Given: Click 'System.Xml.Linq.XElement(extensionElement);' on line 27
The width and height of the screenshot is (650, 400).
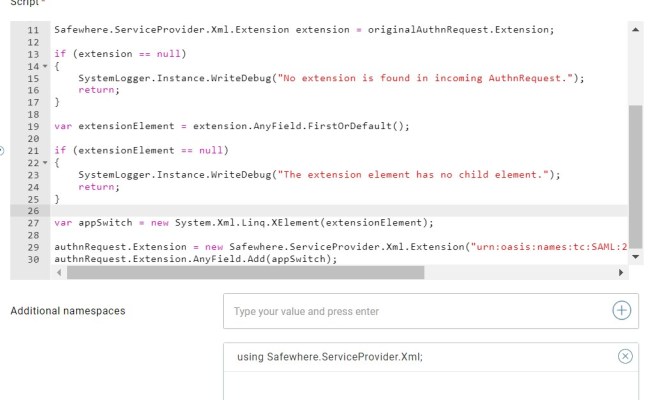Looking at the screenshot, I should click(304, 223).
